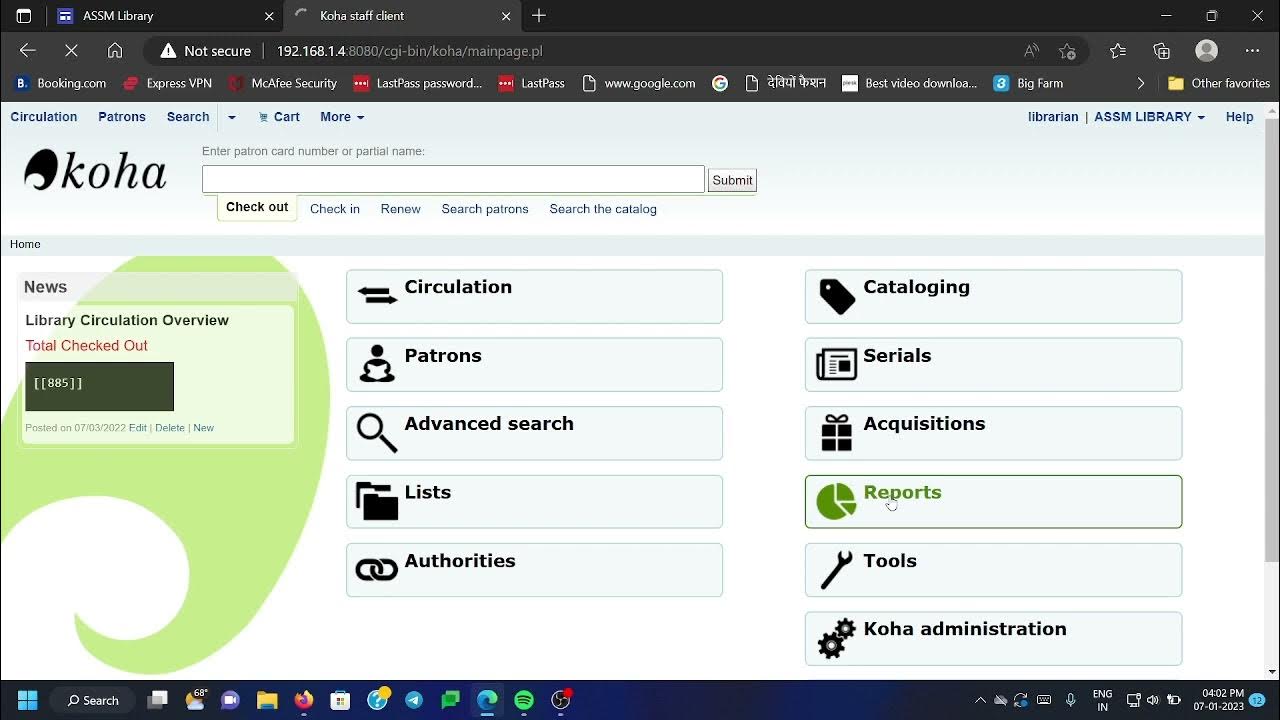1280x720 pixels.
Task: Click the Windows Start button
Action: point(27,700)
